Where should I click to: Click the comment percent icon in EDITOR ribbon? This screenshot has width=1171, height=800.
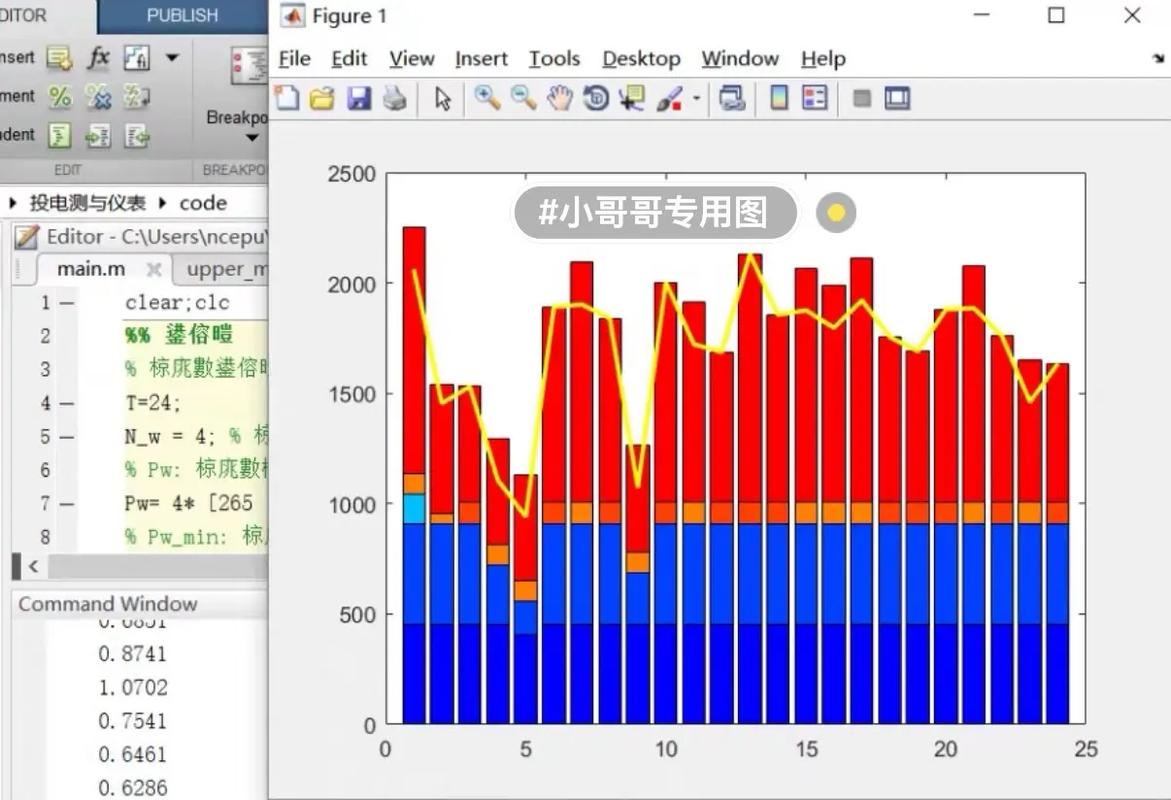[x=60, y=95]
